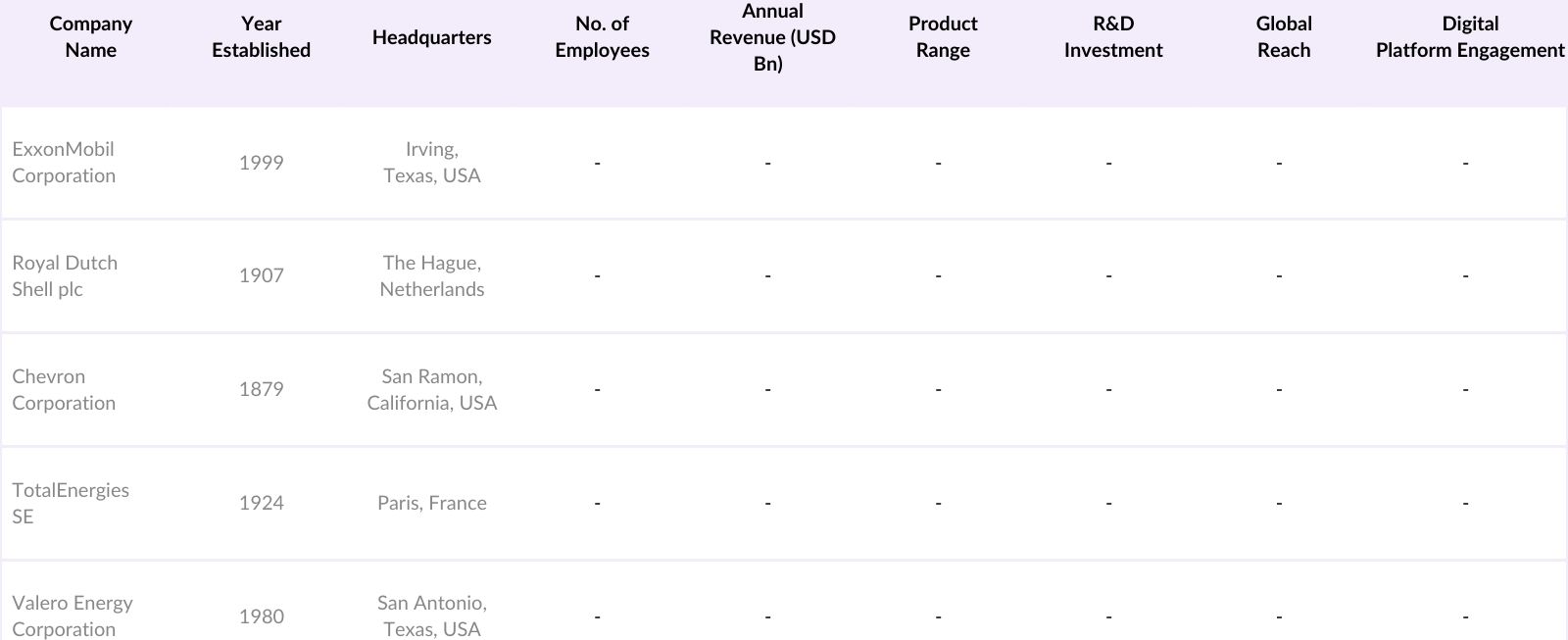Select the San Ramon, California, USA cell
1568x640 pixels.
(x=432, y=390)
